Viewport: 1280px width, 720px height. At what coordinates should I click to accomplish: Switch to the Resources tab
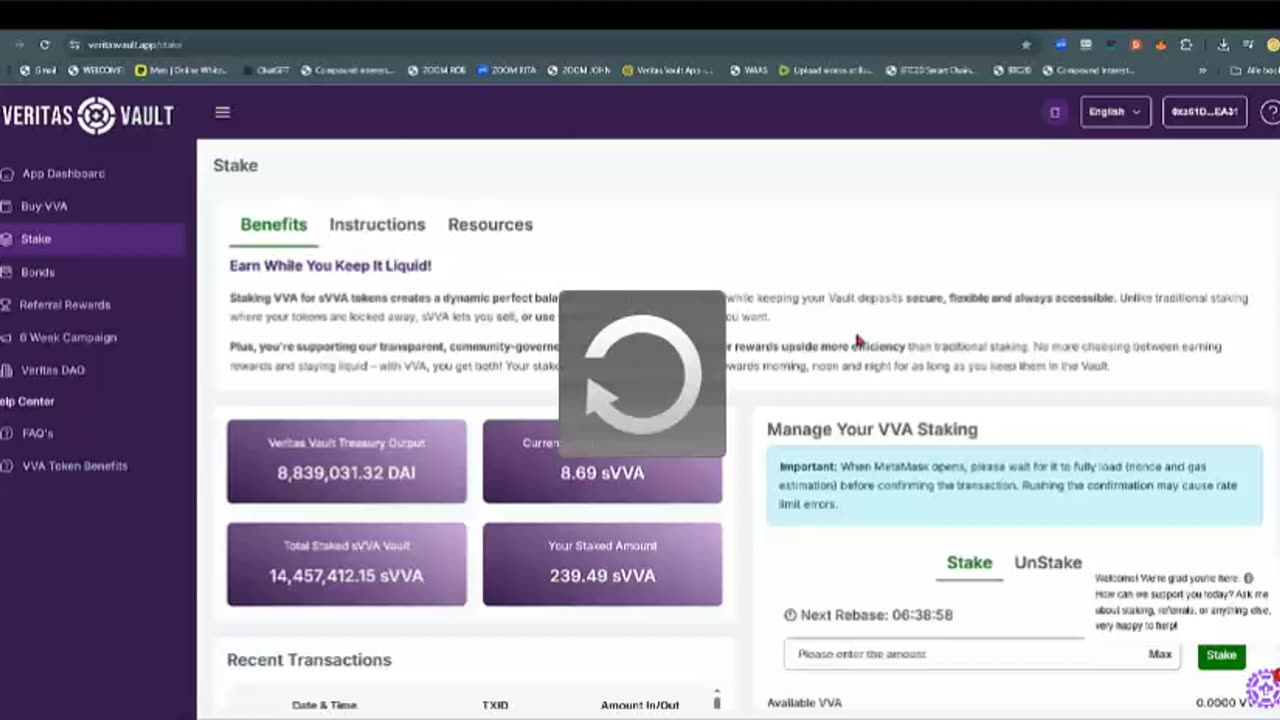490,225
